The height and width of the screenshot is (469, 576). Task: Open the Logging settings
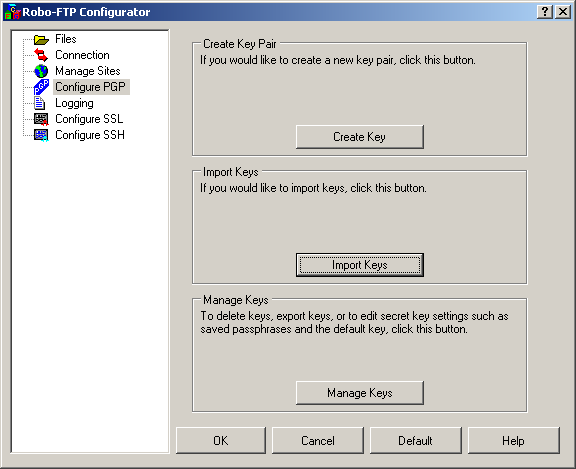pos(74,103)
